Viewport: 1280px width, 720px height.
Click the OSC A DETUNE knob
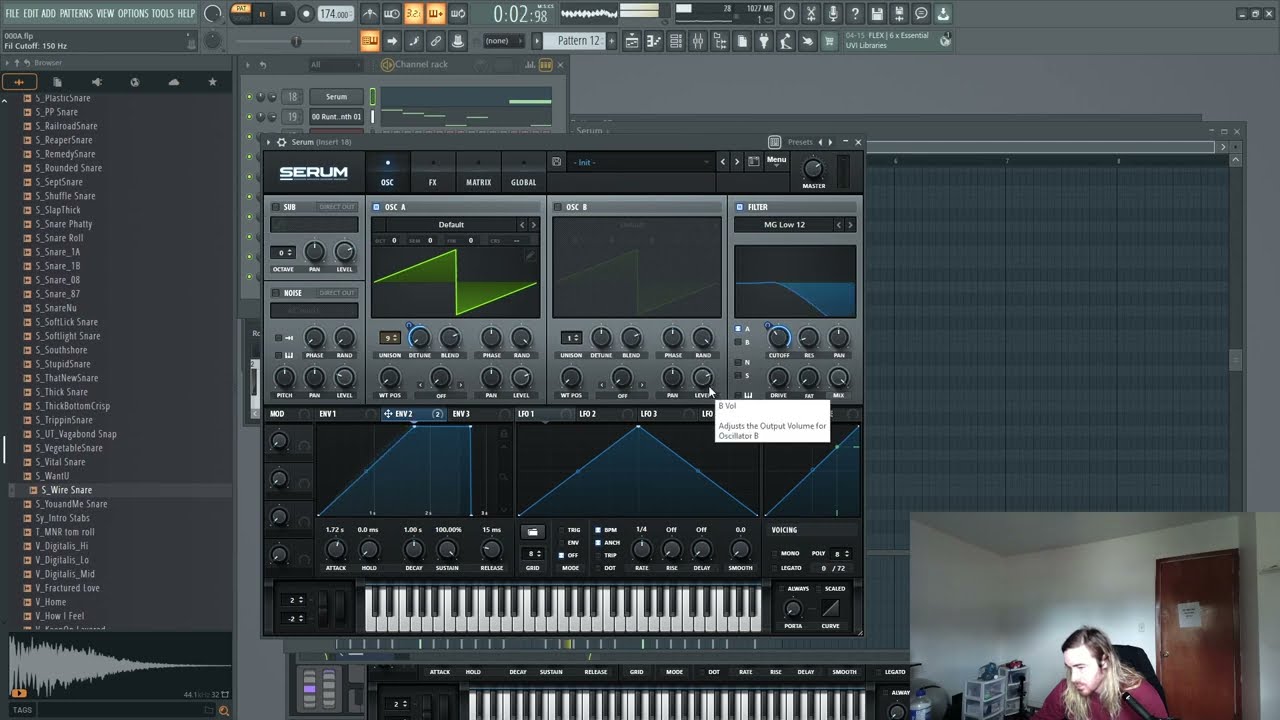coord(419,339)
